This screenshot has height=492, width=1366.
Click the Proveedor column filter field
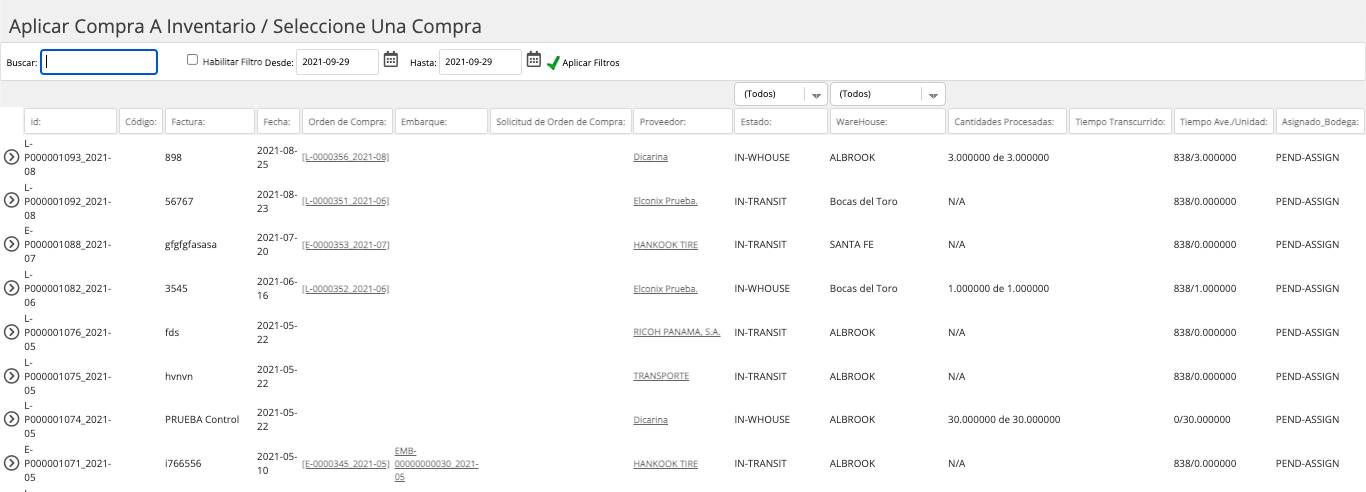click(x=682, y=121)
